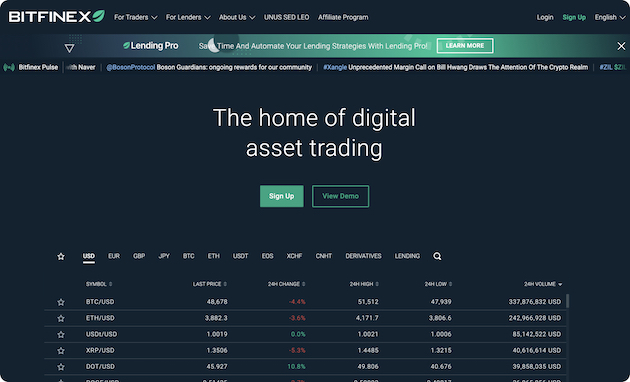This screenshot has width=630, height=382.
Task: Open the About Us dropdown
Action: (x=237, y=17)
